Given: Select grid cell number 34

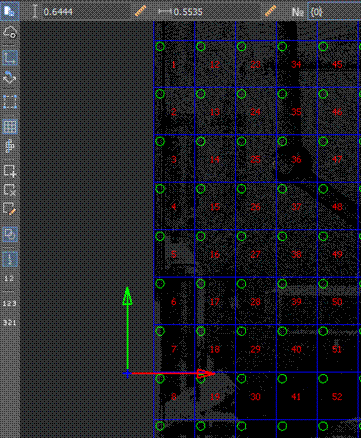Looking at the screenshot, I should [x=296, y=65].
